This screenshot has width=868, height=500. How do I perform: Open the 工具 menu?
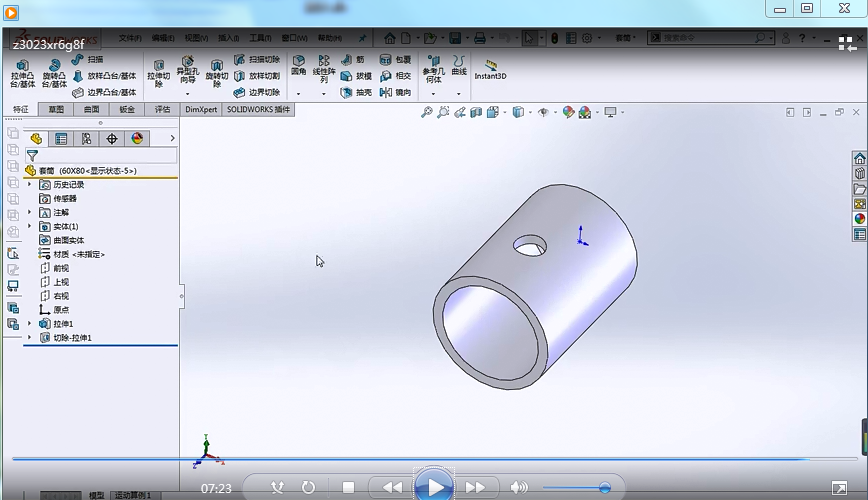(x=259, y=38)
